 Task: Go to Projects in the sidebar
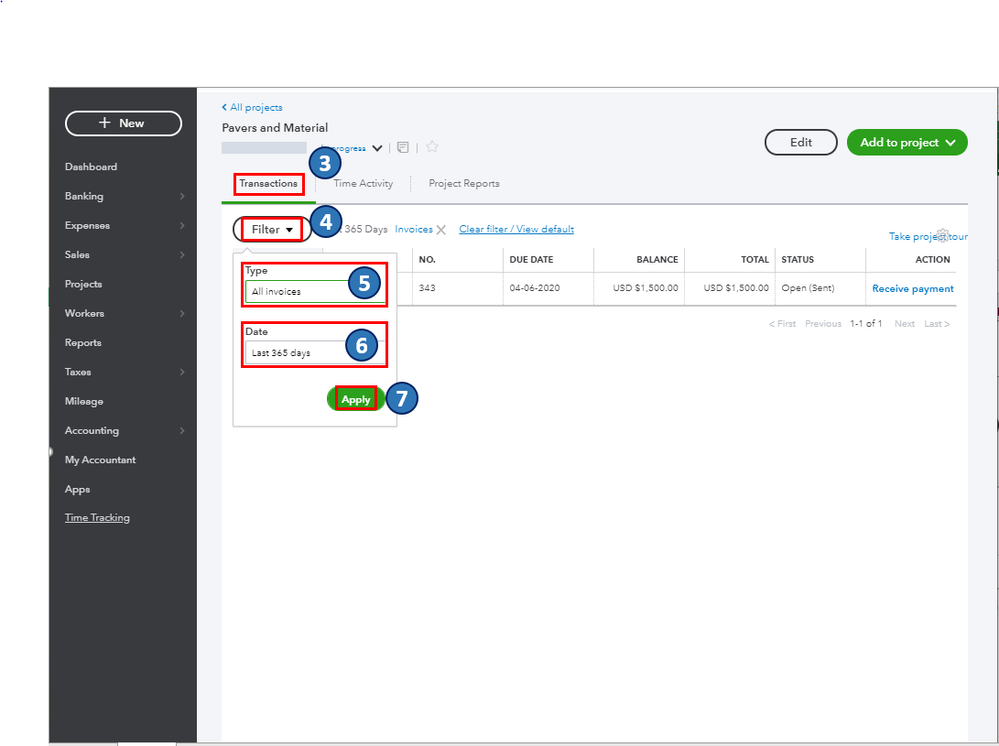[83, 284]
